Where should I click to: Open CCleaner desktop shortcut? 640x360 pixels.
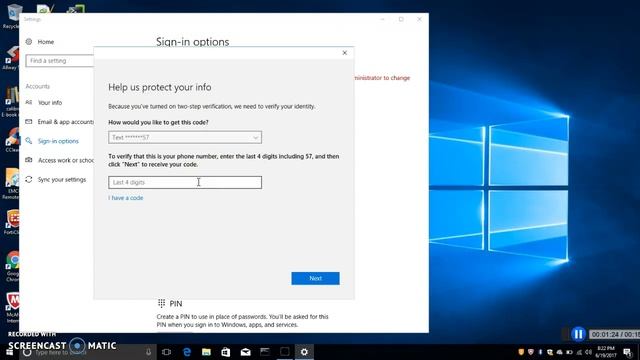12,140
